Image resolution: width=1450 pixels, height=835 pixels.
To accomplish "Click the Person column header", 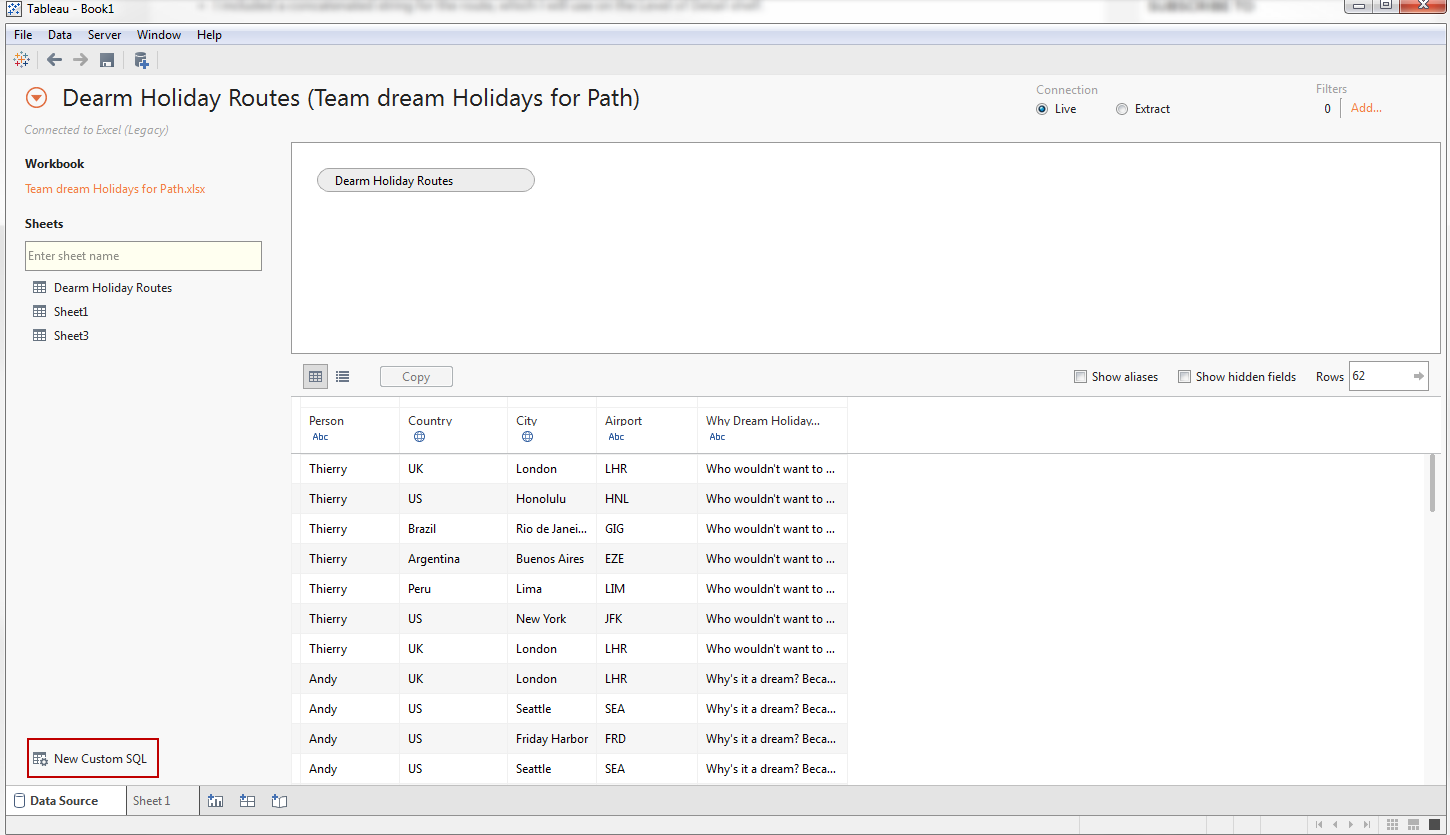I will pos(349,429).
